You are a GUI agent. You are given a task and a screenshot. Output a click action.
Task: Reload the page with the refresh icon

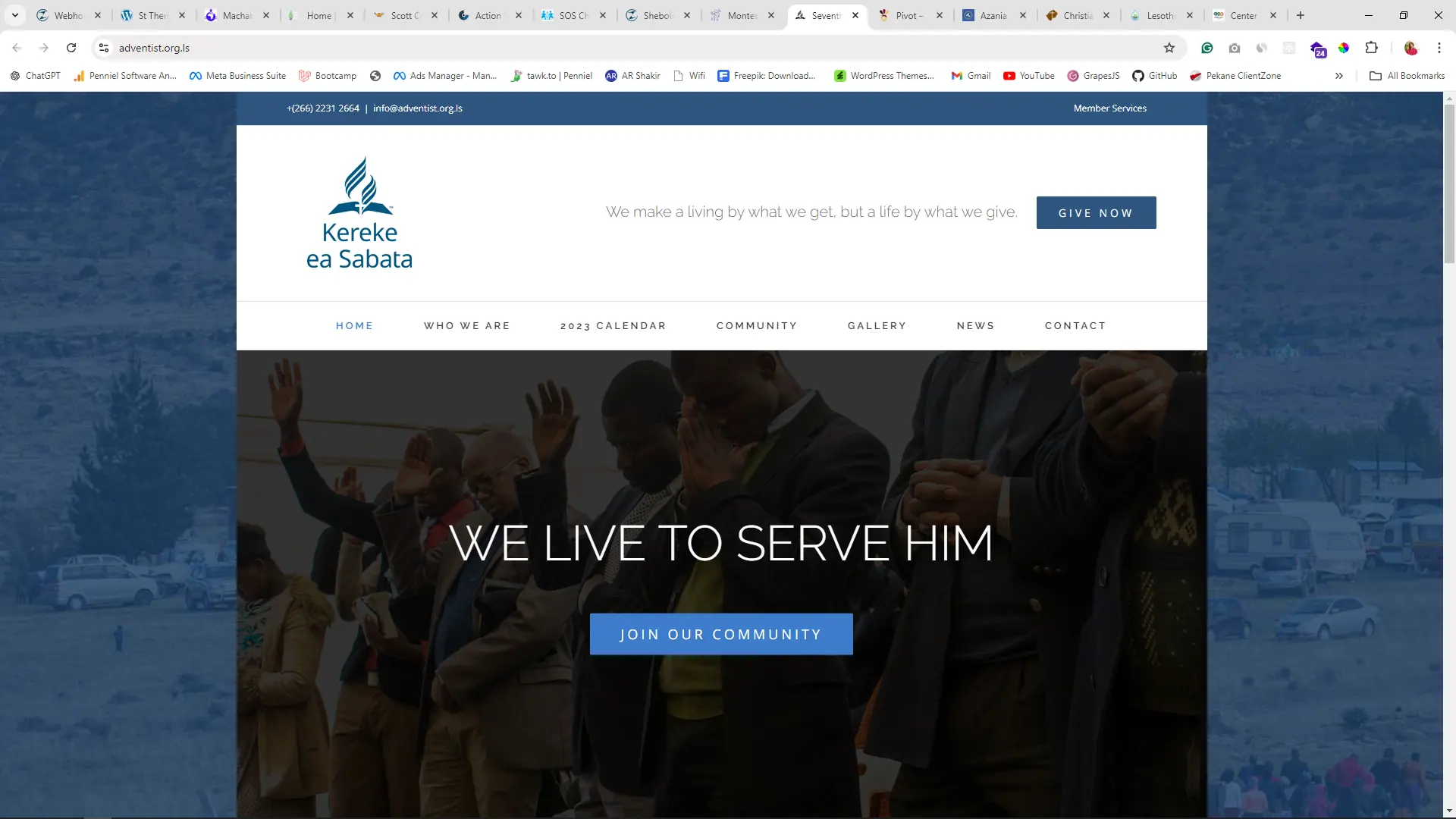71,48
